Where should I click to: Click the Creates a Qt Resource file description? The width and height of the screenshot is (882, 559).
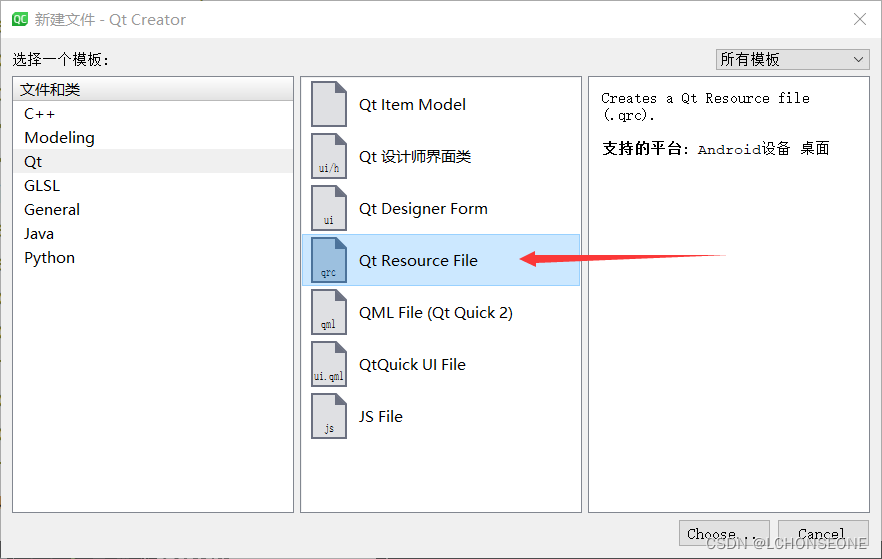click(x=705, y=107)
